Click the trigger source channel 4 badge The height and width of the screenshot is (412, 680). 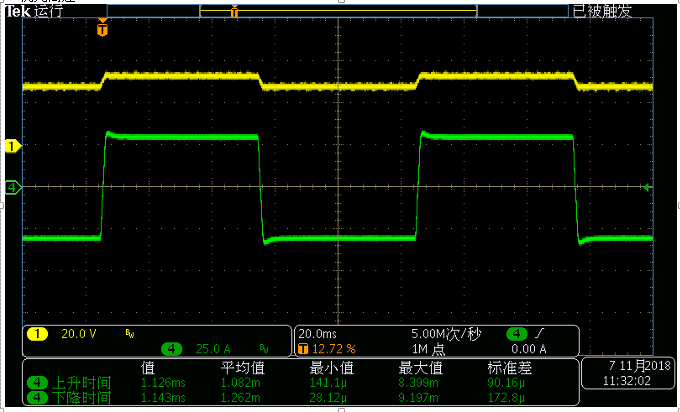[x=517, y=334]
